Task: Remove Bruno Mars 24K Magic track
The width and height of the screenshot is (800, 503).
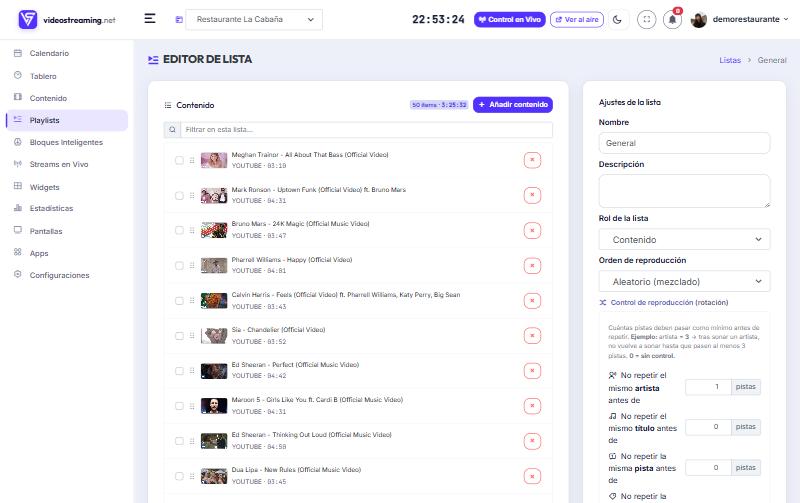Action: (x=532, y=230)
